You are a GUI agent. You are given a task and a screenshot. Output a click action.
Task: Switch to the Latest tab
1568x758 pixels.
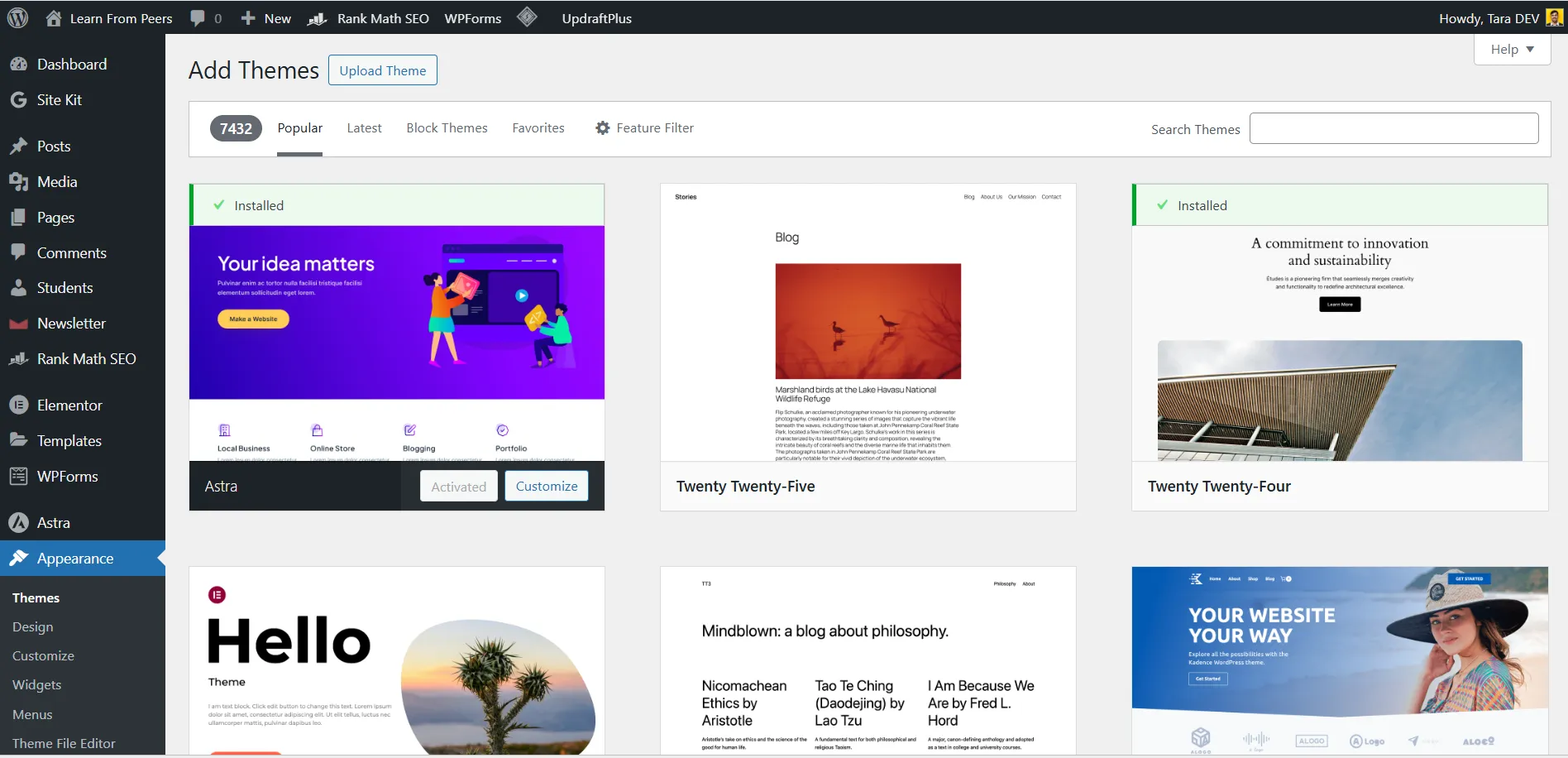click(364, 128)
